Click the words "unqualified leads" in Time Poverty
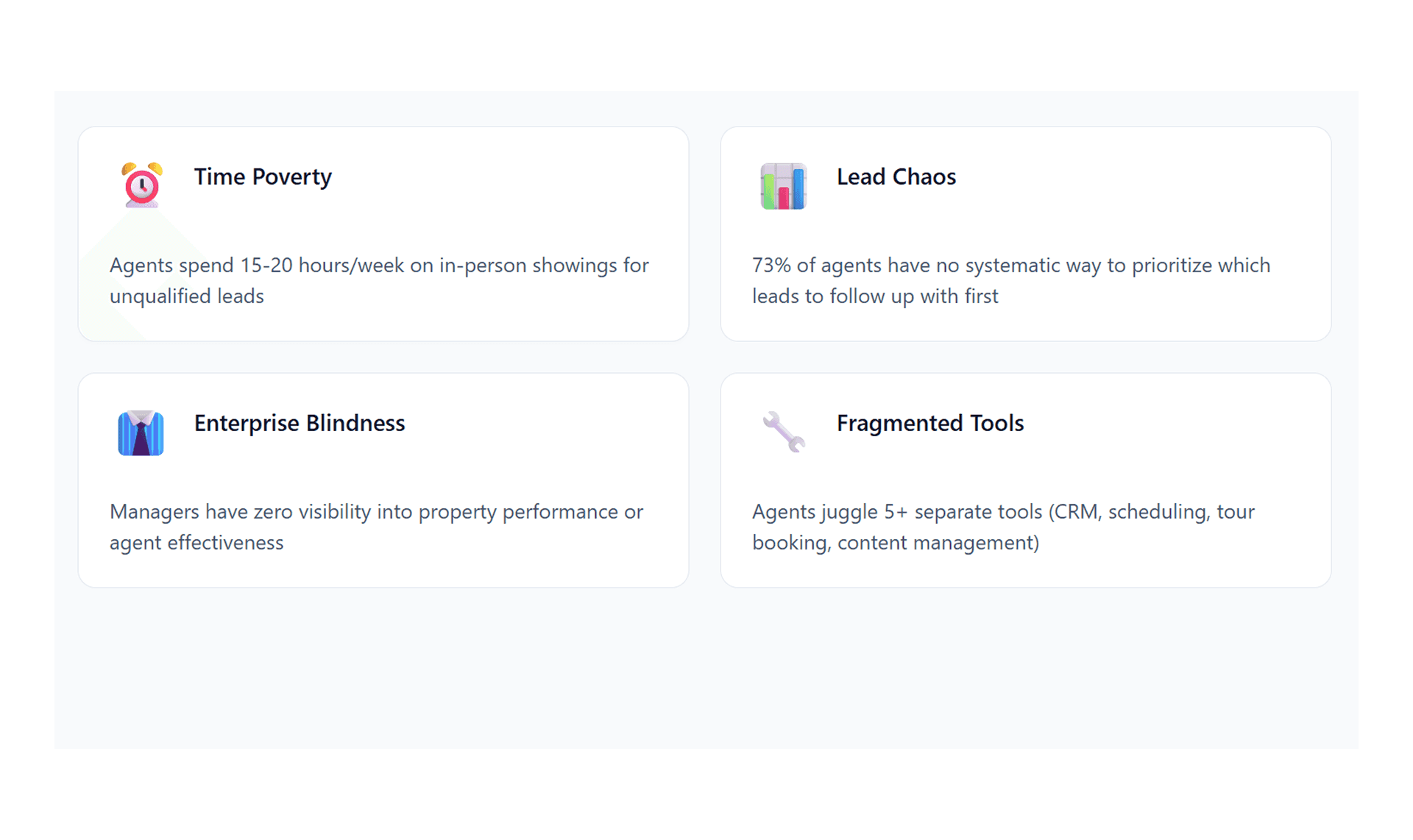This screenshot has width=1413, height=840. coord(187,296)
